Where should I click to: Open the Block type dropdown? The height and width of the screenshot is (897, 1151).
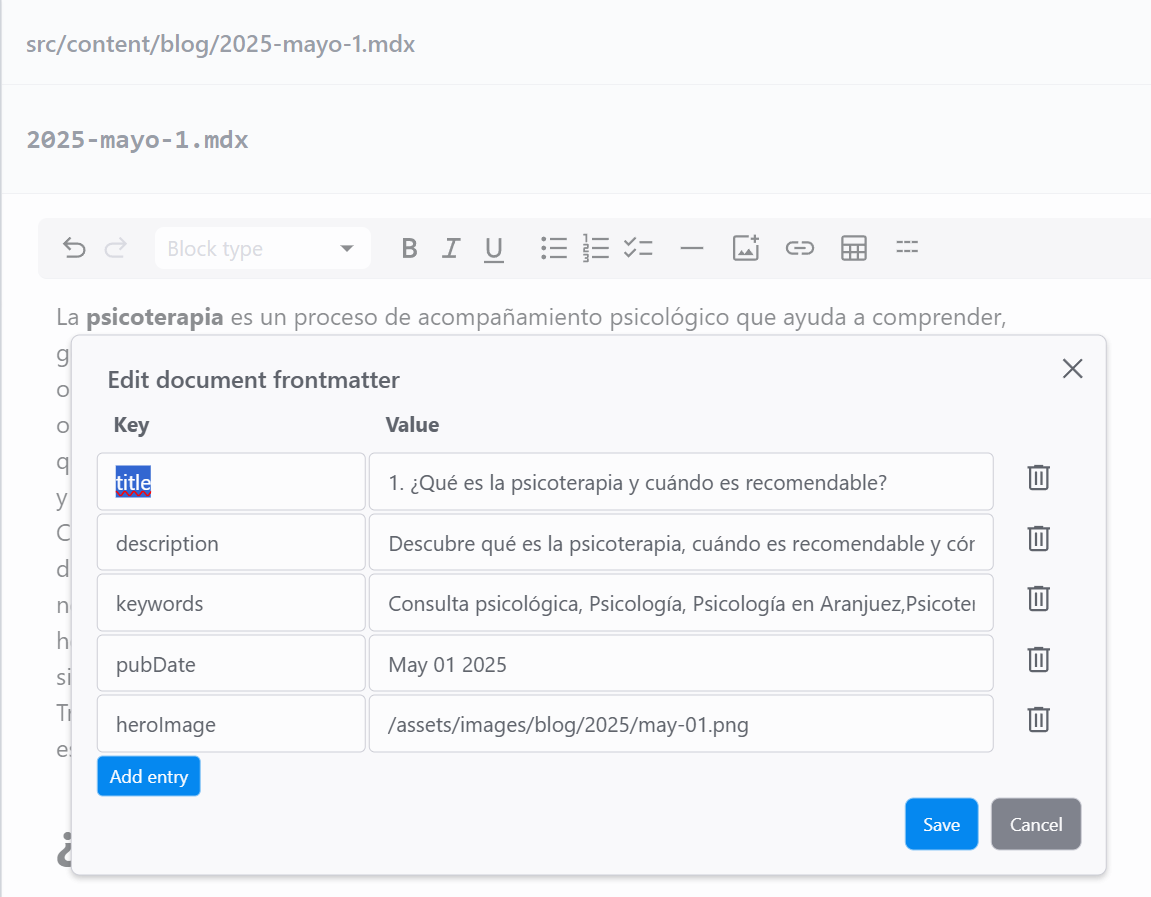click(262, 248)
